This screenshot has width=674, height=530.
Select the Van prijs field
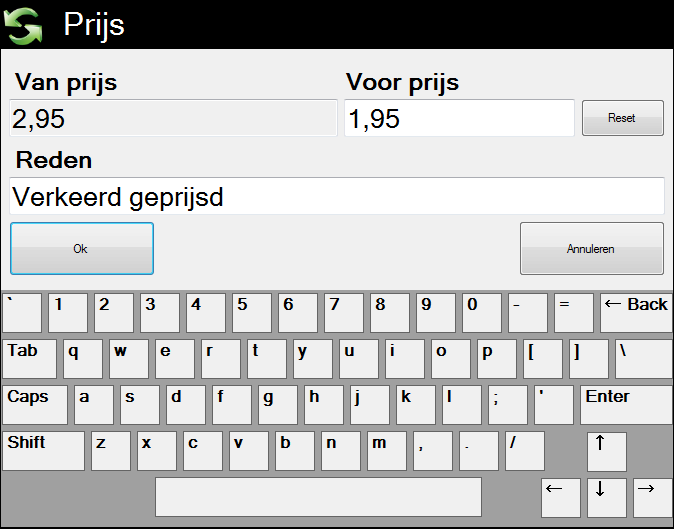click(173, 118)
